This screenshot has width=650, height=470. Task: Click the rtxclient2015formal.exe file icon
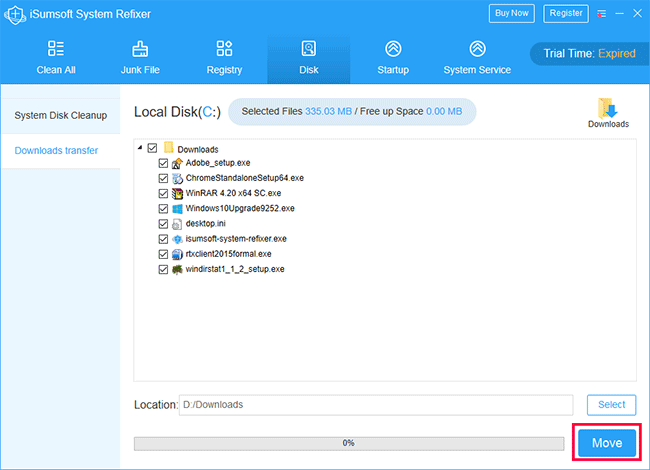(177, 254)
